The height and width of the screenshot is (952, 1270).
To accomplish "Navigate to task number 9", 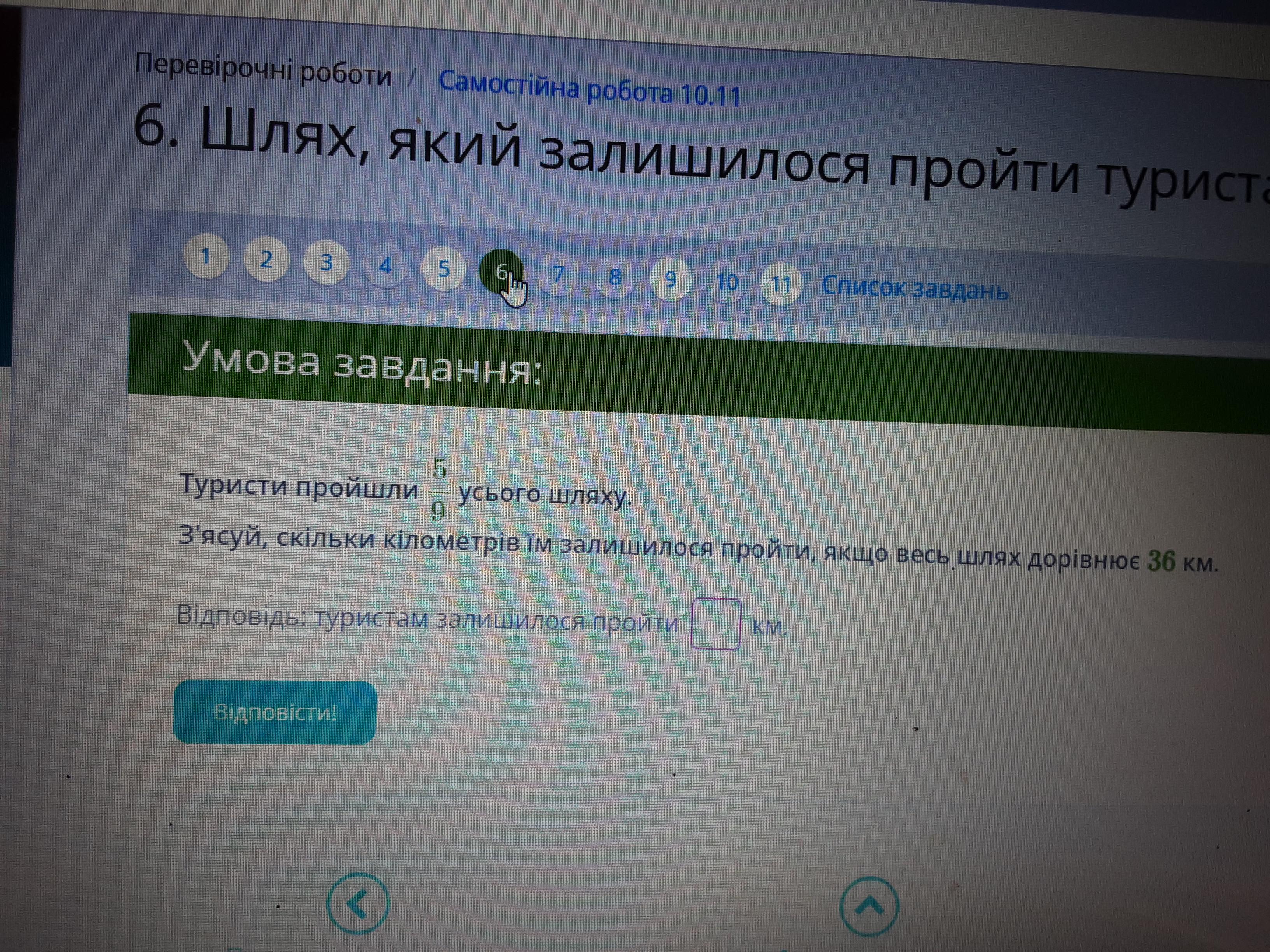I will [x=670, y=280].
